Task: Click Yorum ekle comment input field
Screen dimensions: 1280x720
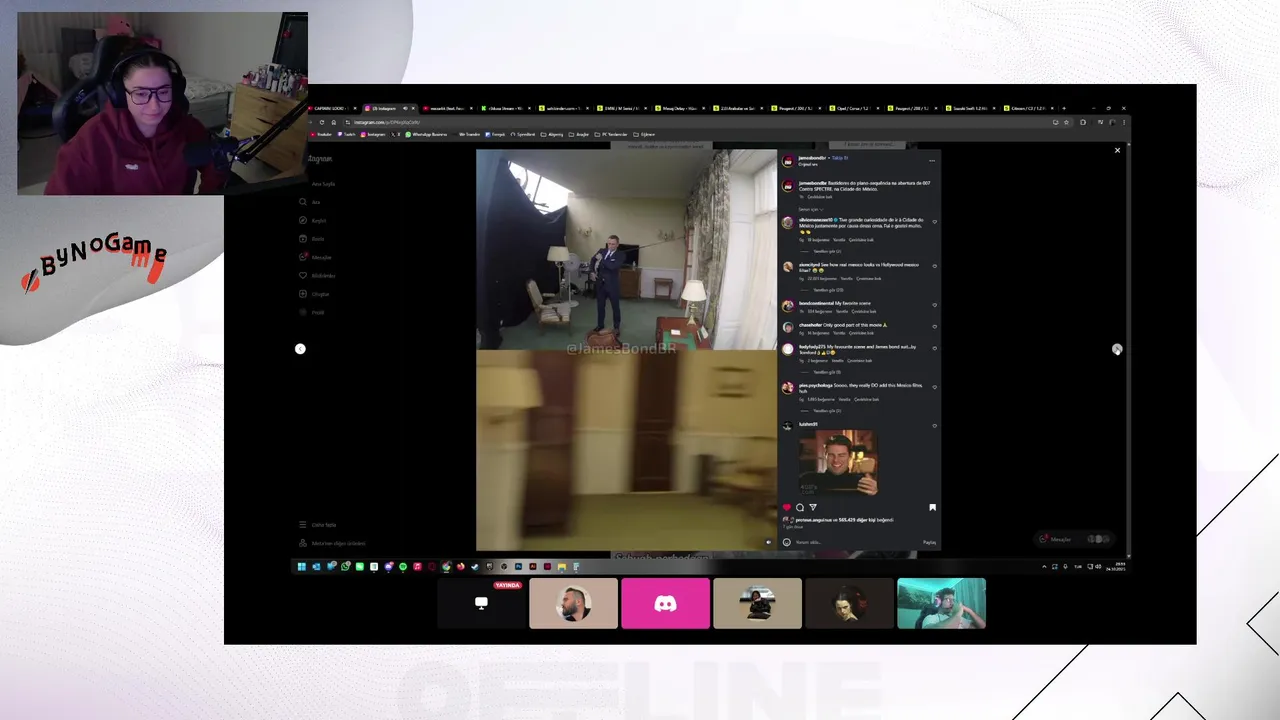Action: [855, 542]
